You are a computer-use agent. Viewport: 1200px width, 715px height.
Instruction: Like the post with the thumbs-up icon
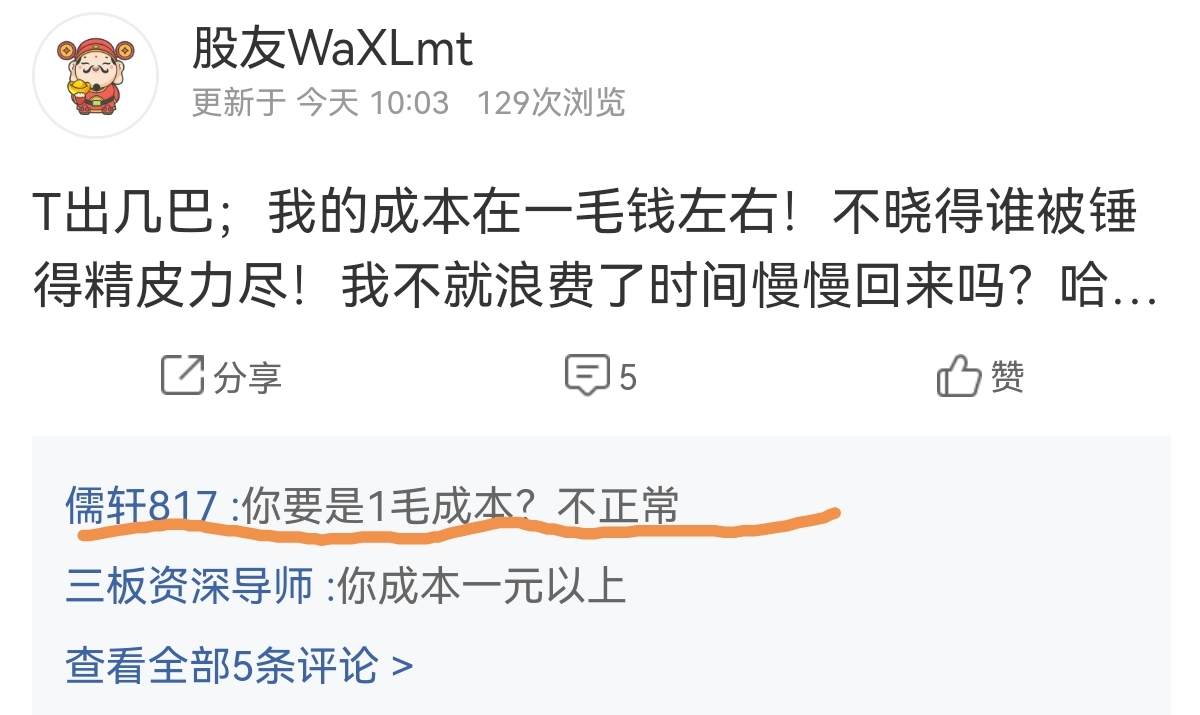click(958, 375)
